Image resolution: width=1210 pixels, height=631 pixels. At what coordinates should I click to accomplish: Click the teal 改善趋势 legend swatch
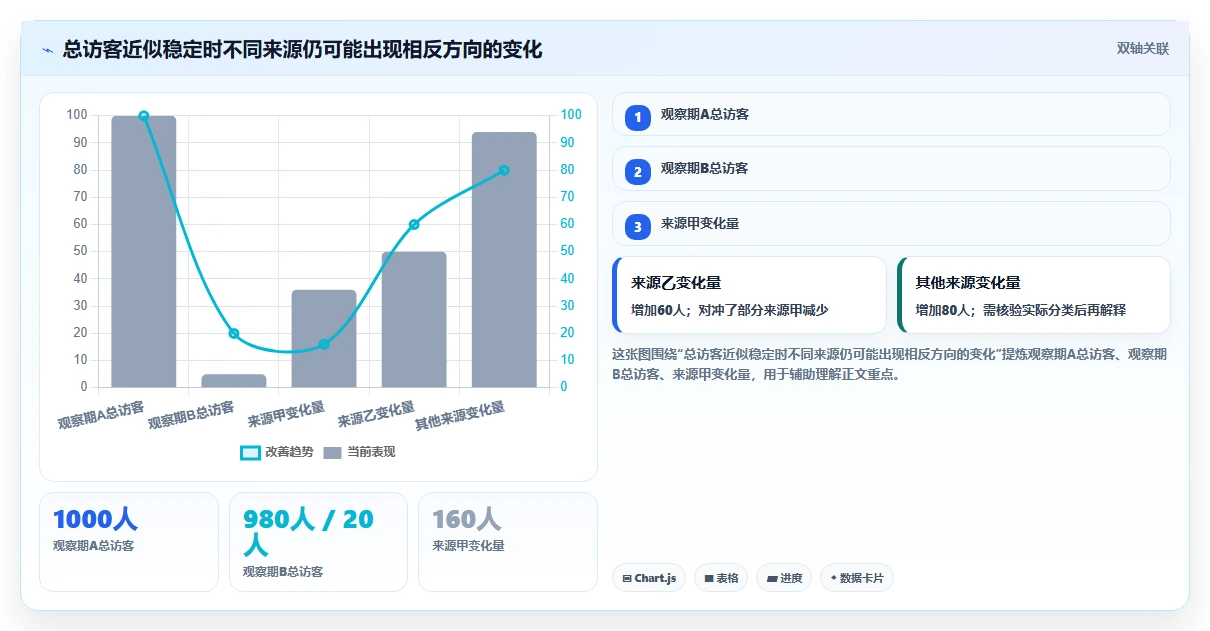coord(250,453)
